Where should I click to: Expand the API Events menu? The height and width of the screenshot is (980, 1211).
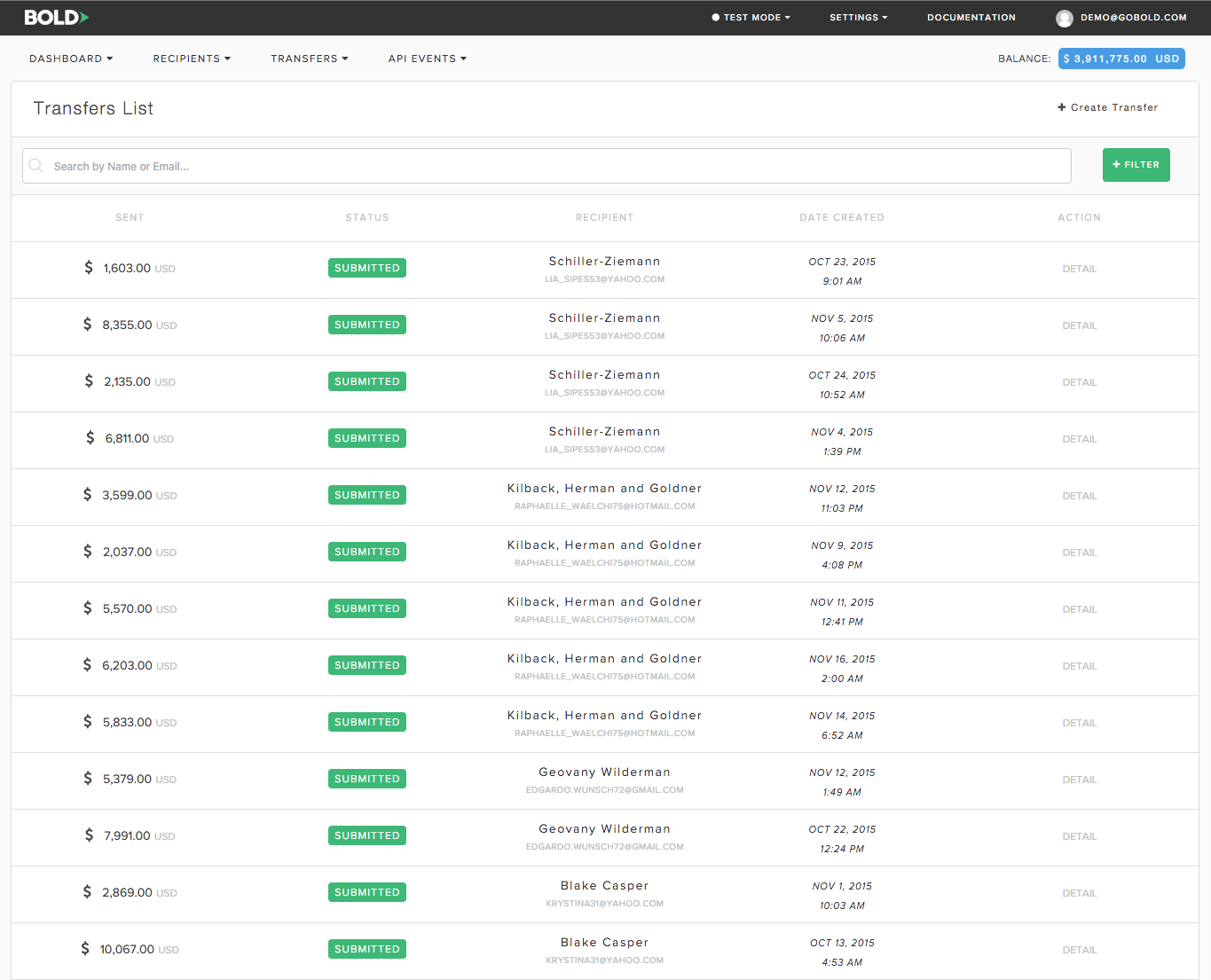(427, 59)
